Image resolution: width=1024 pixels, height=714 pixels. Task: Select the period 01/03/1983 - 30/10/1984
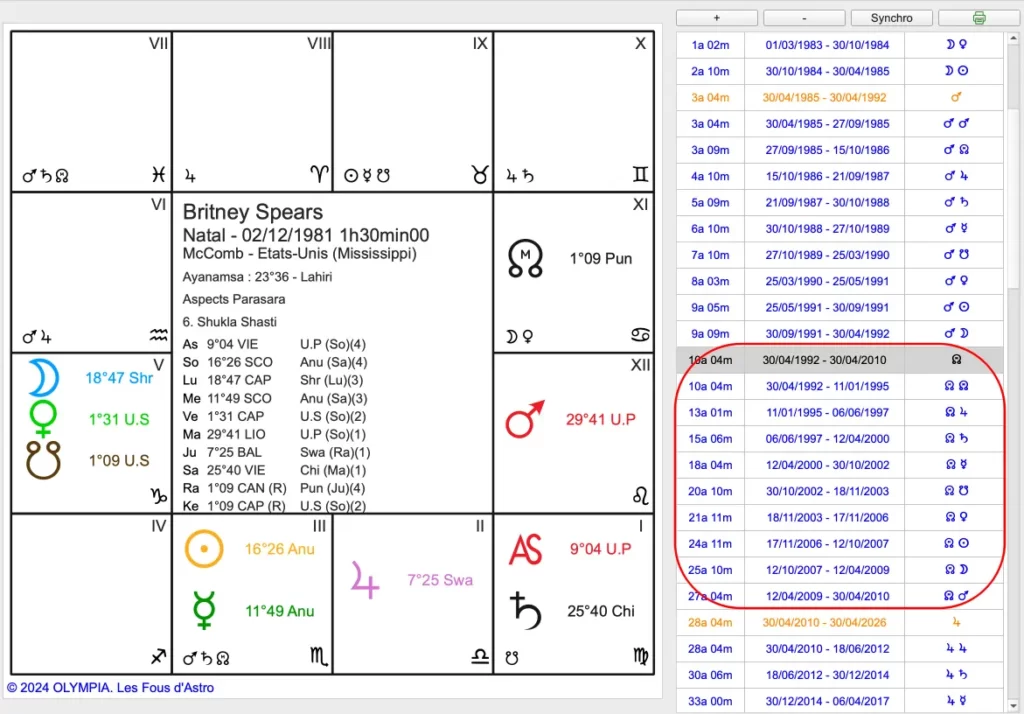840,45
